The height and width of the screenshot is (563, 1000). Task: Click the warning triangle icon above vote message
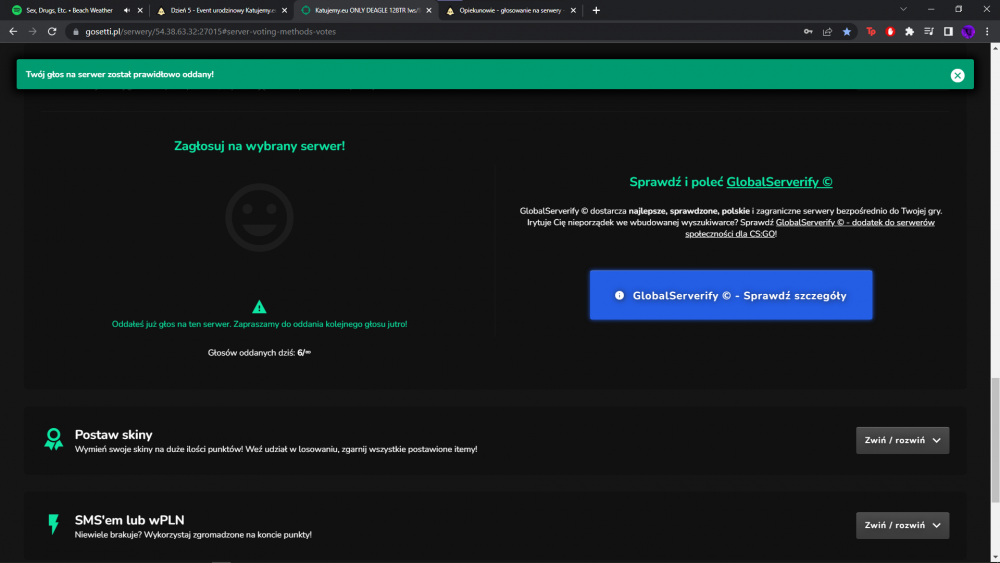[x=259, y=307]
